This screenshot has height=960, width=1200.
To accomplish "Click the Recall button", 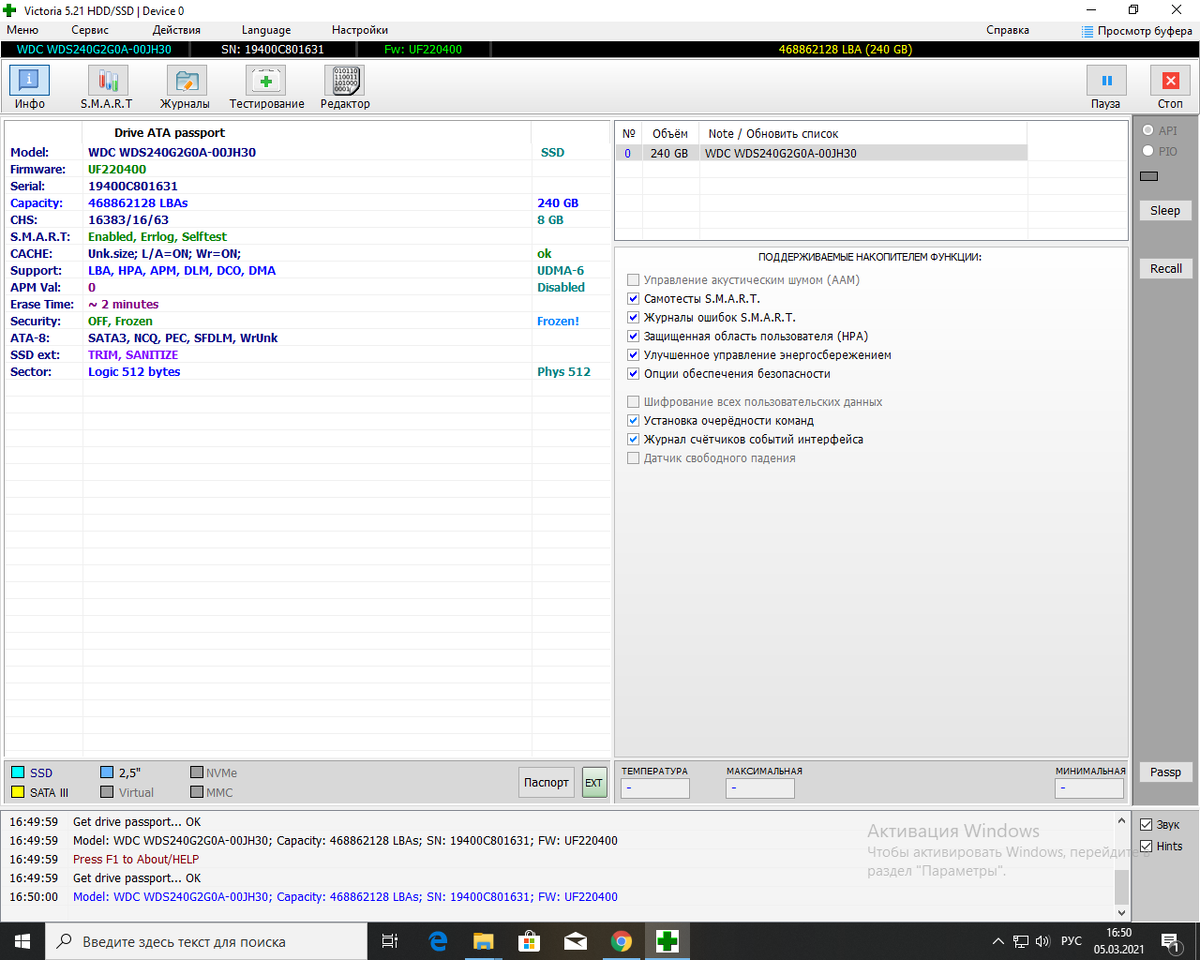I will pyautogui.click(x=1165, y=268).
